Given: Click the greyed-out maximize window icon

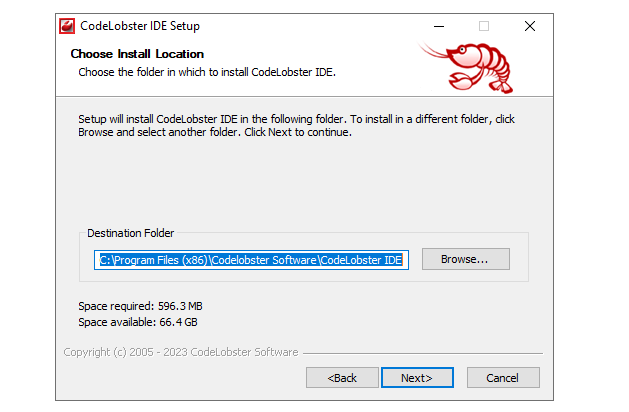Looking at the screenshot, I should 484,26.
